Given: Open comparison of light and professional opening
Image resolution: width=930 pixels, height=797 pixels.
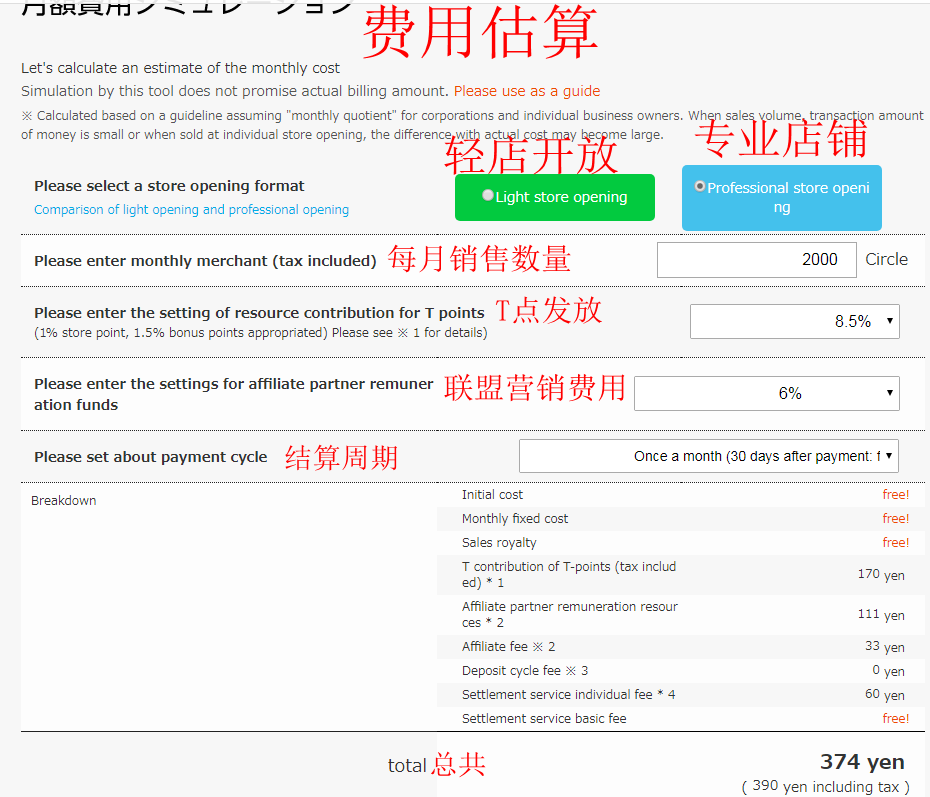Looking at the screenshot, I should click(192, 209).
